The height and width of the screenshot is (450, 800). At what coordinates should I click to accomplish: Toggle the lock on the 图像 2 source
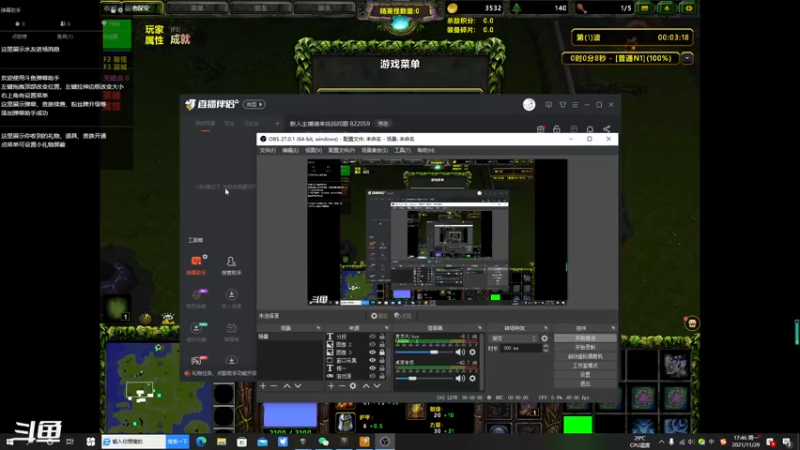click(382, 344)
